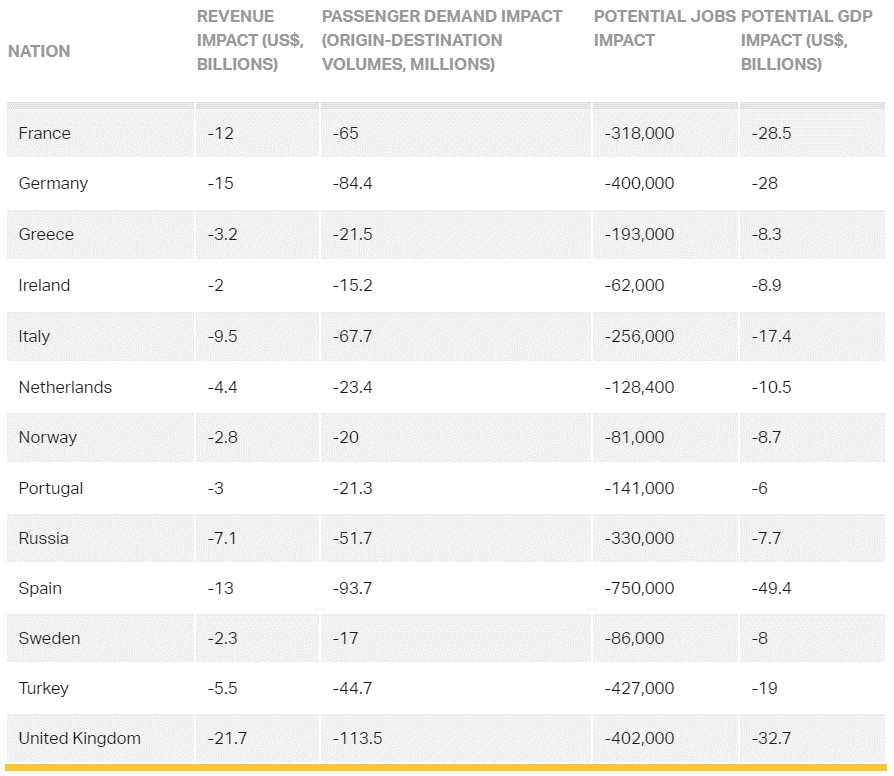Click United Kingdom's -113.5 passenger value
894x776 pixels.
(x=357, y=738)
